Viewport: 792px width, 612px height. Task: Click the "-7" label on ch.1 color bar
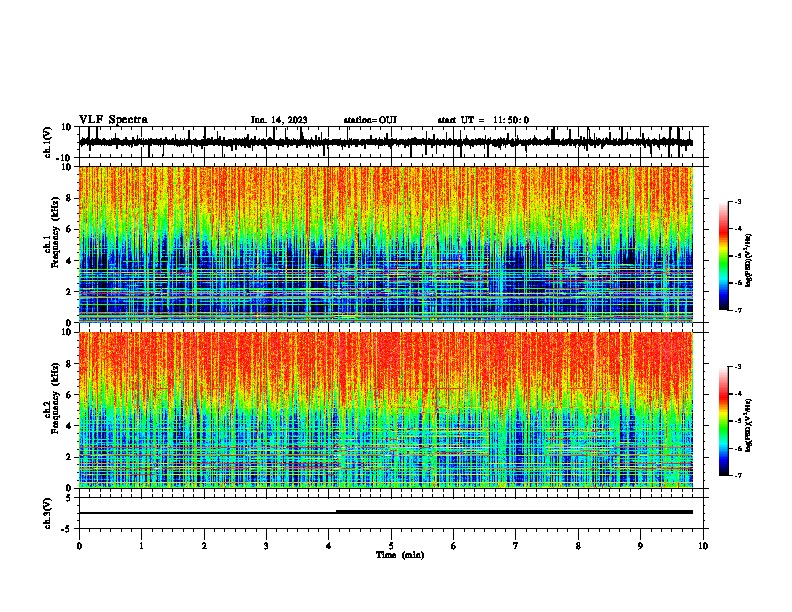(x=738, y=310)
